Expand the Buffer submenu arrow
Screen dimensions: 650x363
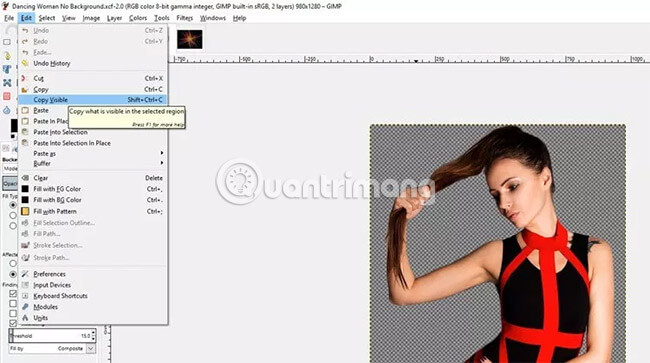tap(162, 163)
